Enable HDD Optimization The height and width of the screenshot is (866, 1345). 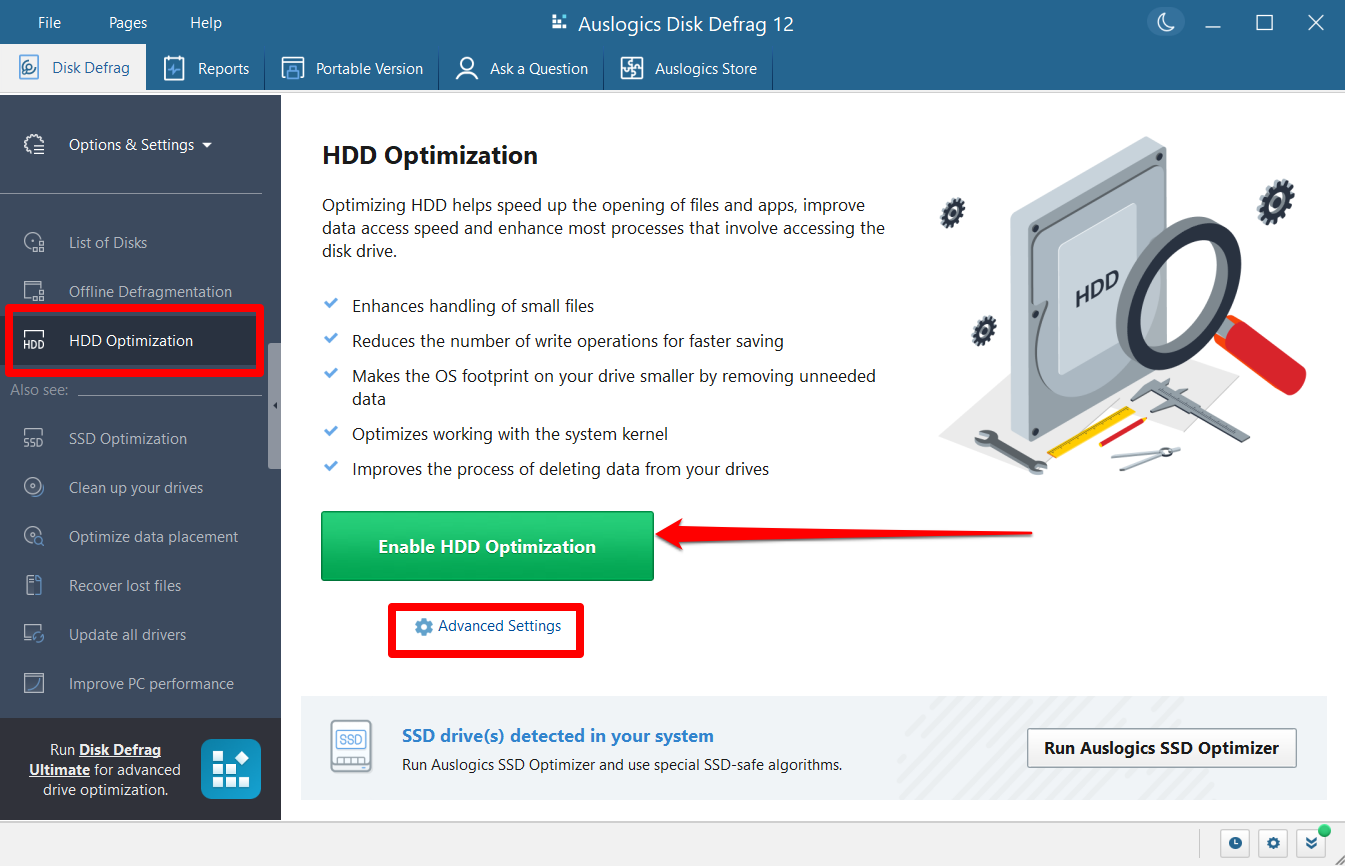(x=487, y=546)
